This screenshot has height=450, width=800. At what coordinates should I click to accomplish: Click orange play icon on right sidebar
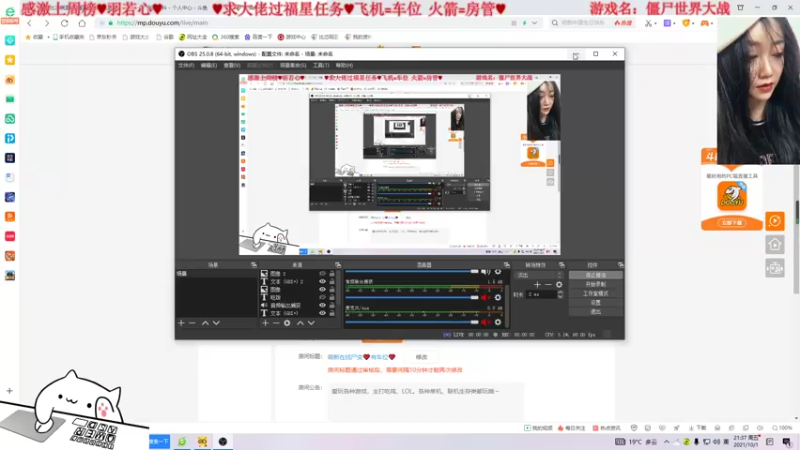(774, 221)
